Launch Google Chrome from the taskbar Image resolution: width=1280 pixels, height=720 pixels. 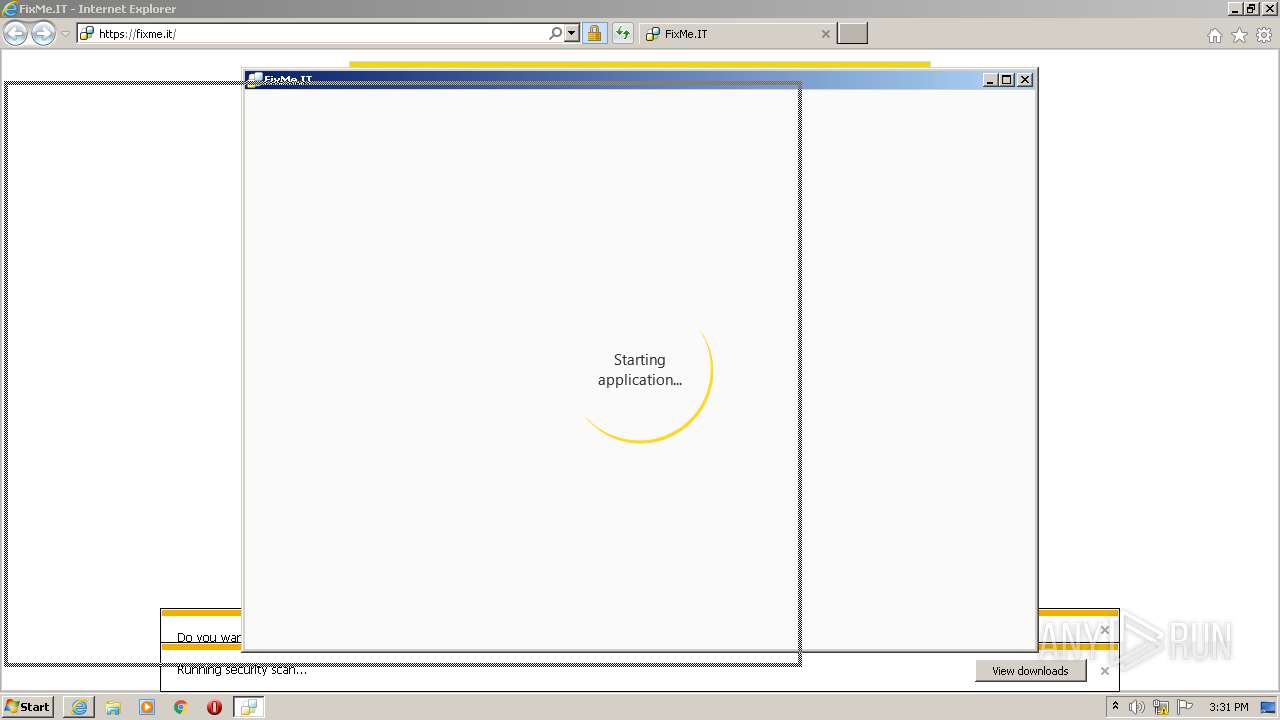coord(181,707)
